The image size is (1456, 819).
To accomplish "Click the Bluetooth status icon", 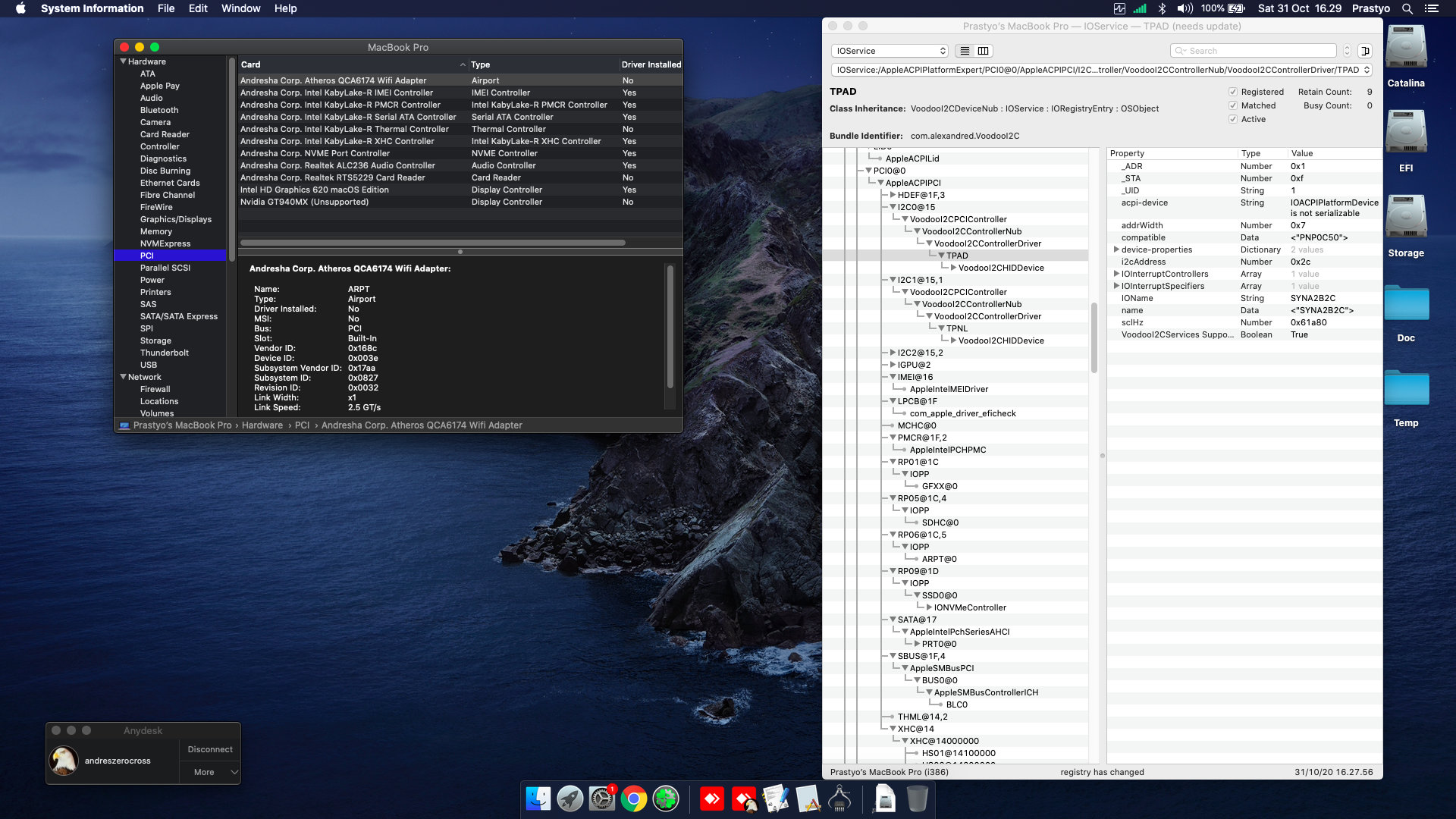I will (x=1162, y=8).
